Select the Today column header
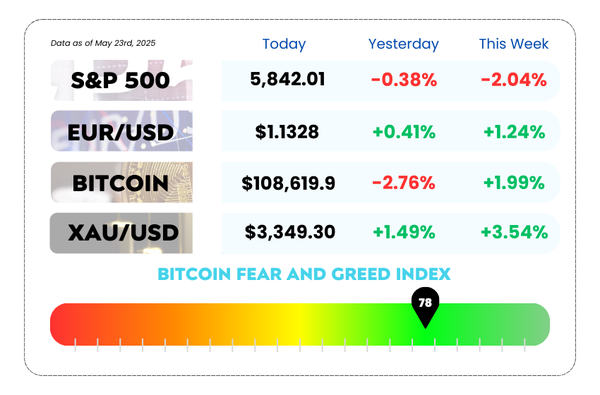Screen dimensions: 600x395 point(284,44)
